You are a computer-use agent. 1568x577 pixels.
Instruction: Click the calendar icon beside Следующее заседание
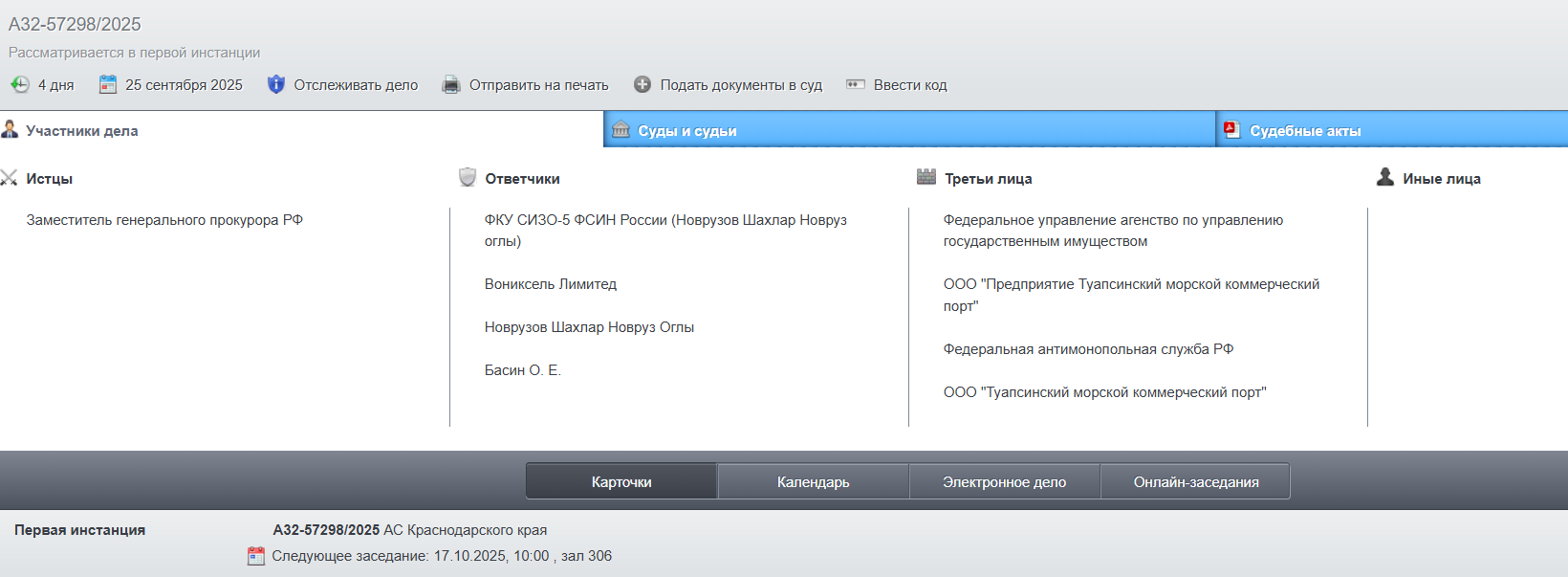pos(256,556)
